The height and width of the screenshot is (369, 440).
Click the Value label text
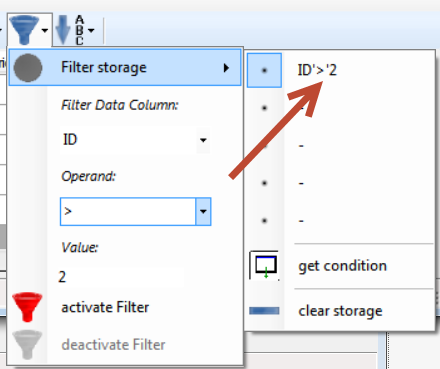point(80,248)
